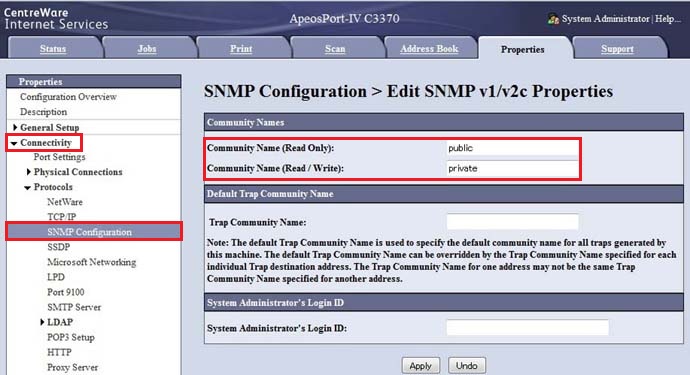Open the Status tab
This screenshot has width=690, height=375.
[x=53, y=49]
